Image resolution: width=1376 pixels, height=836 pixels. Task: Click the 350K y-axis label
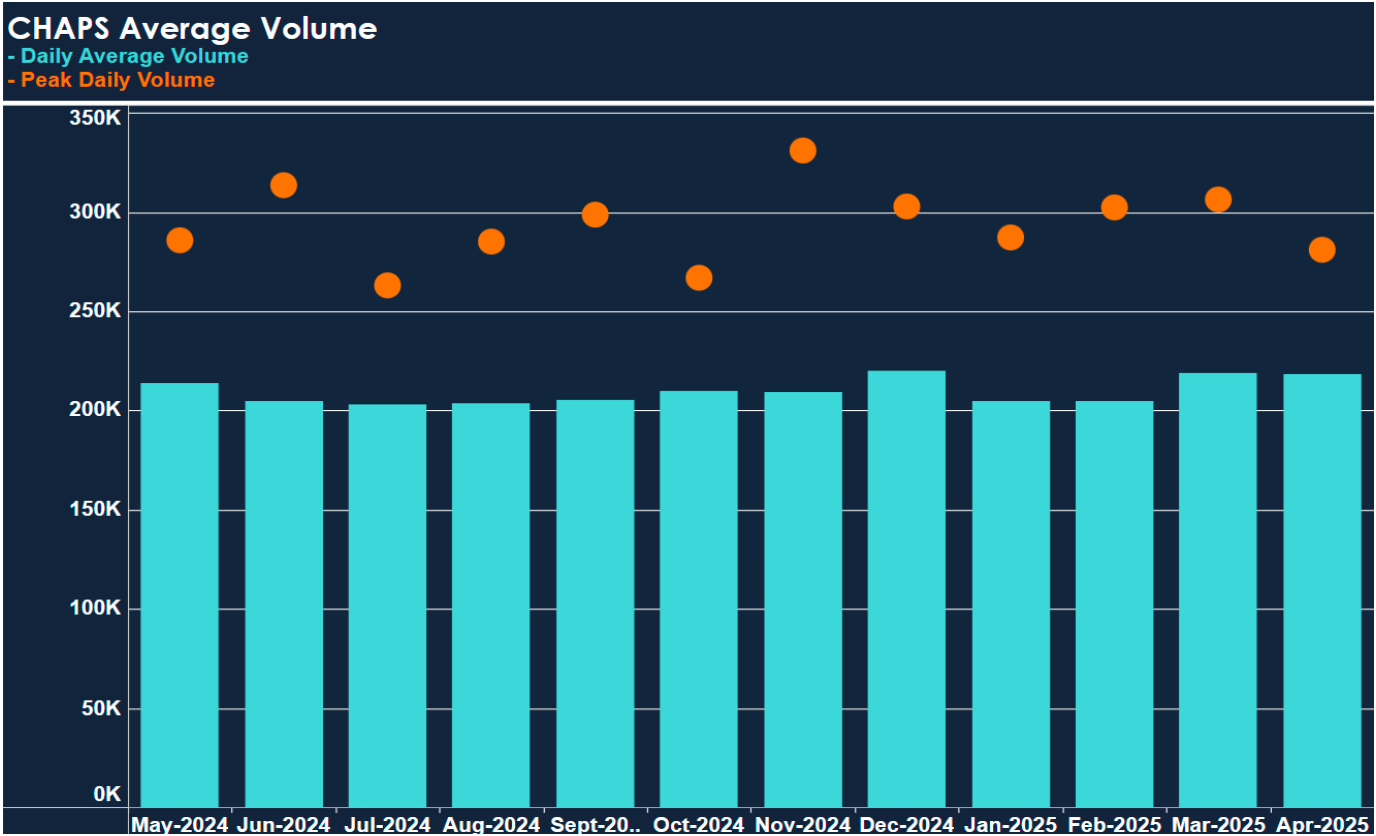(95, 117)
